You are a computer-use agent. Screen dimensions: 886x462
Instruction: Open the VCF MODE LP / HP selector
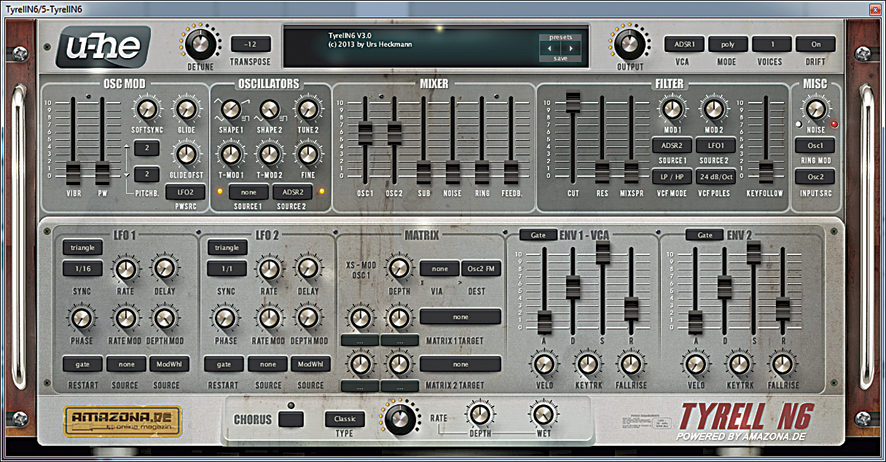click(672, 177)
